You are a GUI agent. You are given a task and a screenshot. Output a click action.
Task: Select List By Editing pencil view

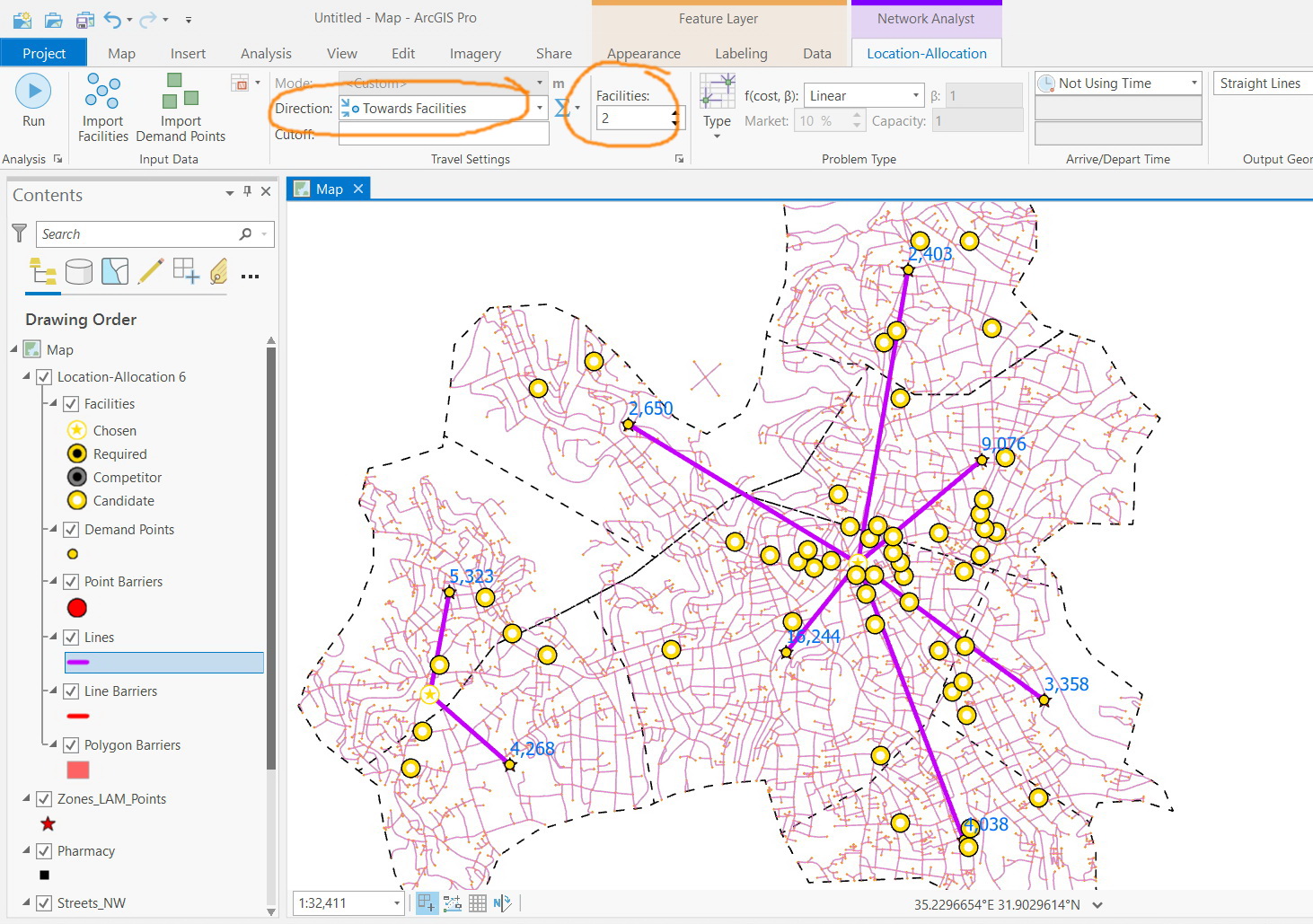click(x=151, y=271)
